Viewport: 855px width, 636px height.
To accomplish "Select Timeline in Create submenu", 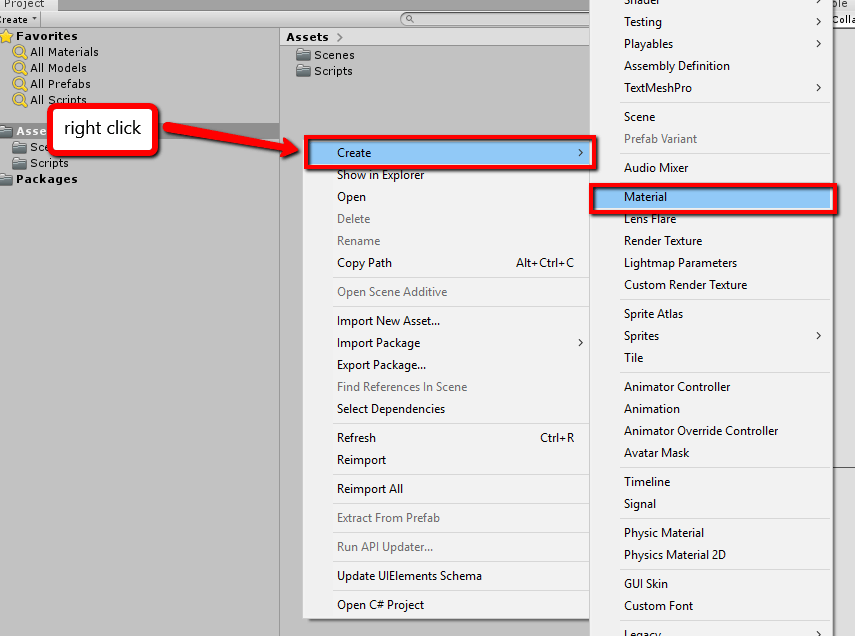I will coord(647,482).
